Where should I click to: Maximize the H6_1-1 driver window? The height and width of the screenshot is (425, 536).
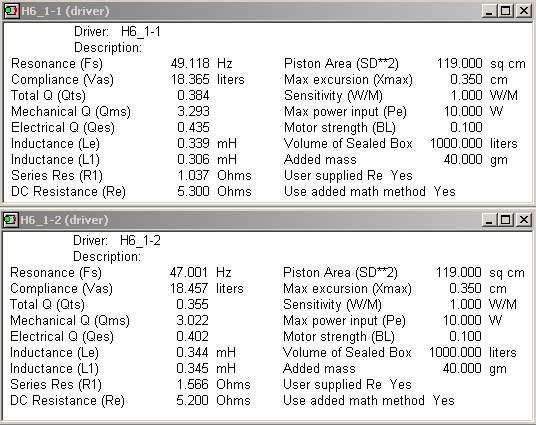click(506, 11)
